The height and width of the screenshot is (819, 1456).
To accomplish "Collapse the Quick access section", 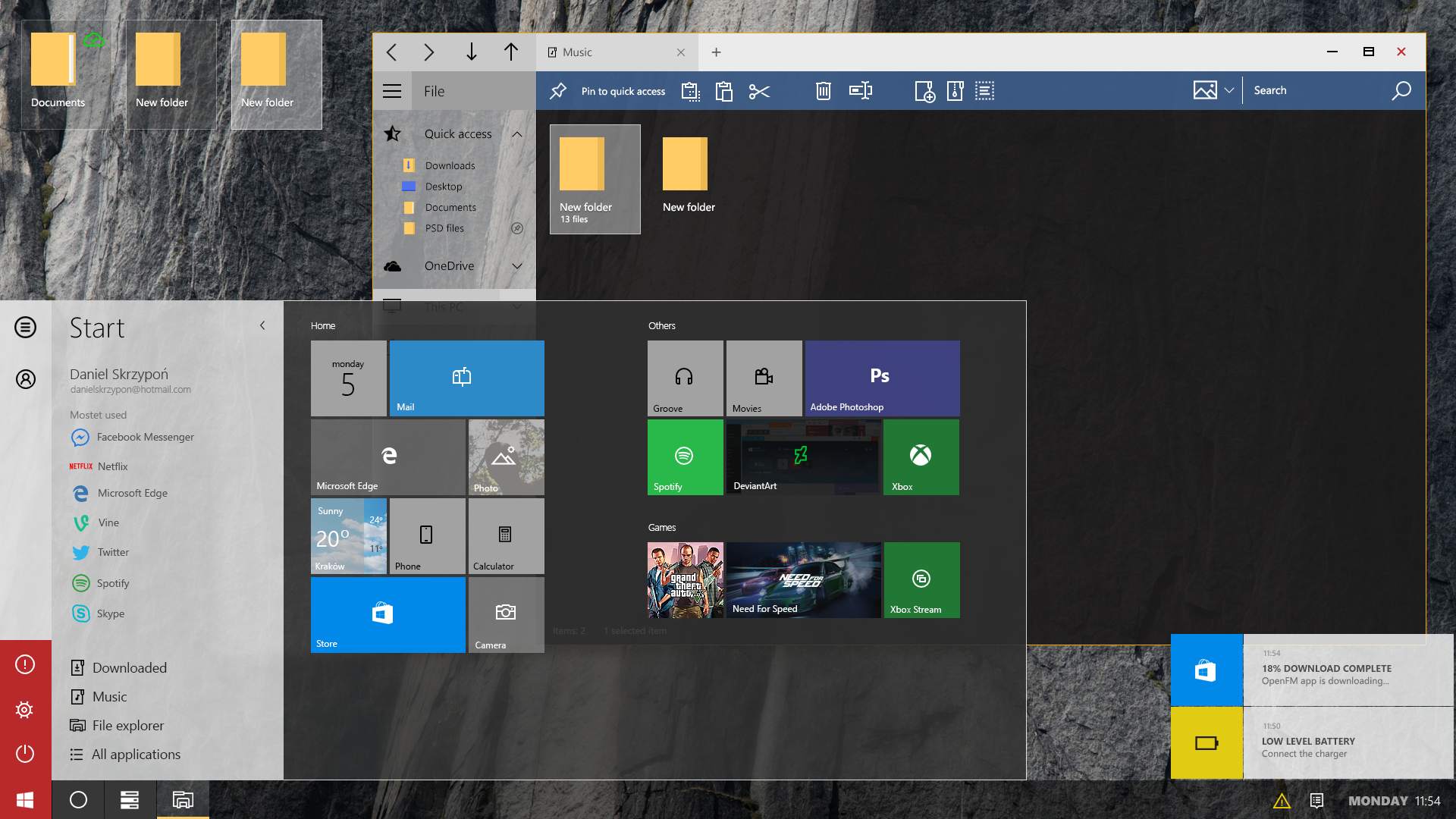I will click(x=517, y=134).
